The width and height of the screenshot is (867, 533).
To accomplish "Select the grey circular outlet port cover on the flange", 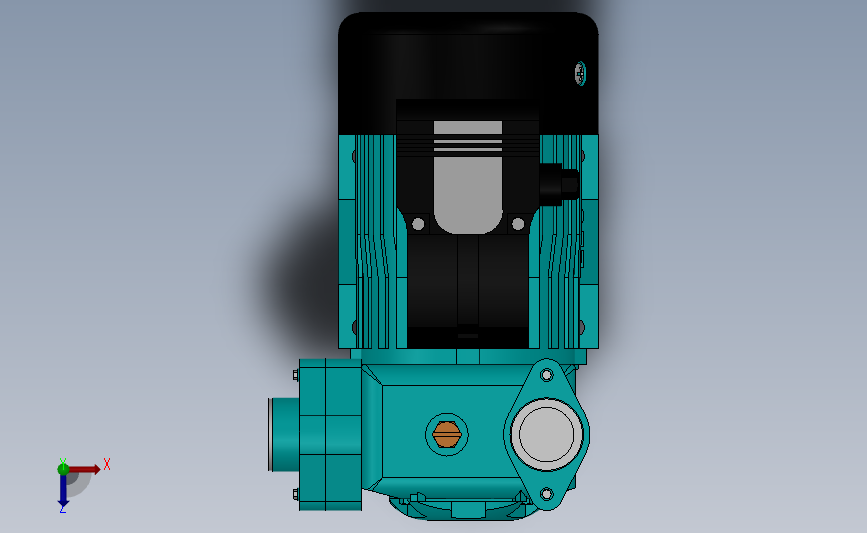I will point(546,435).
